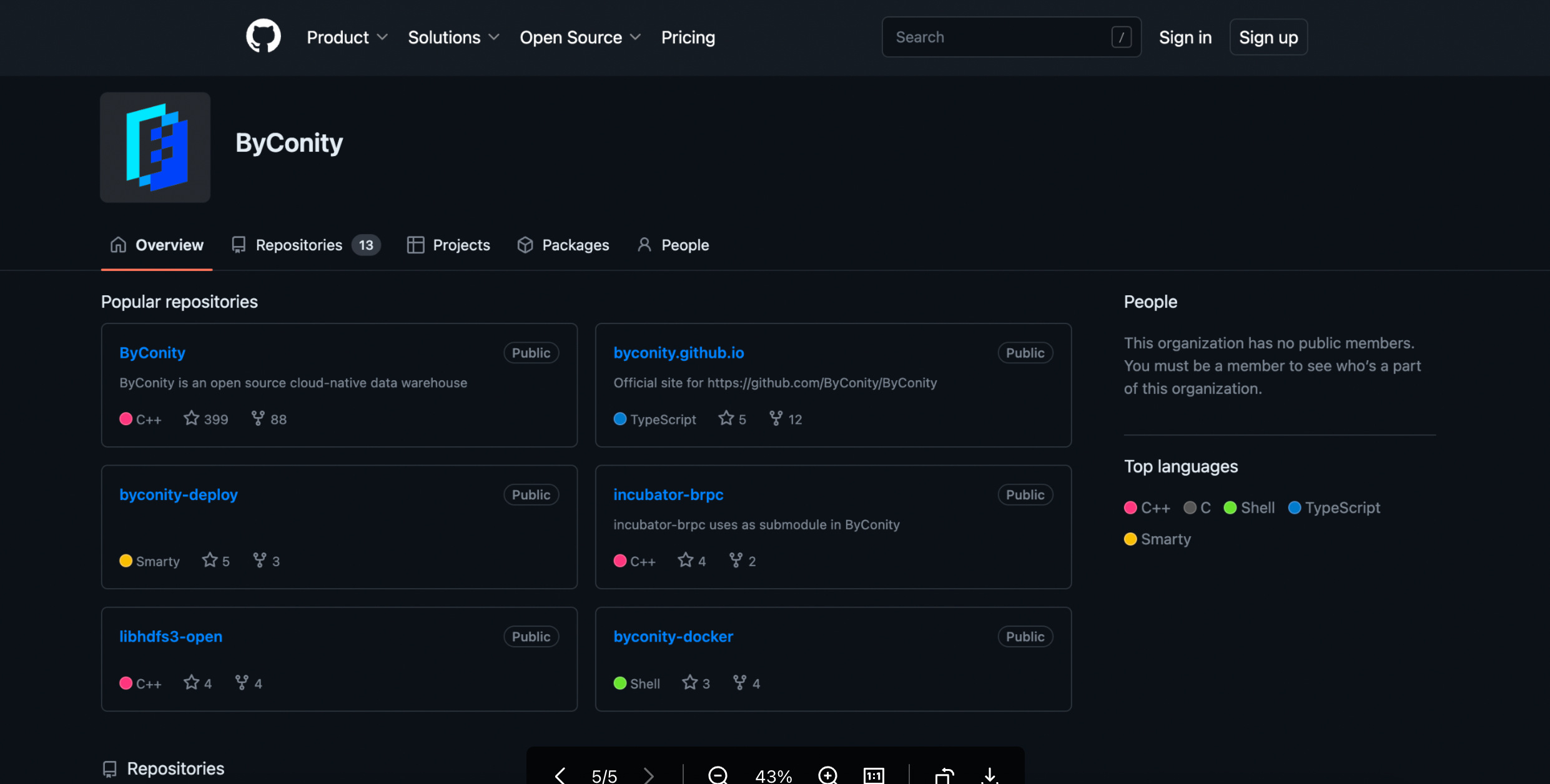The width and height of the screenshot is (1550, 784).
Task: Click the zoom out magnifier icon
Action: pyautogui.click(x=718, y=775)
